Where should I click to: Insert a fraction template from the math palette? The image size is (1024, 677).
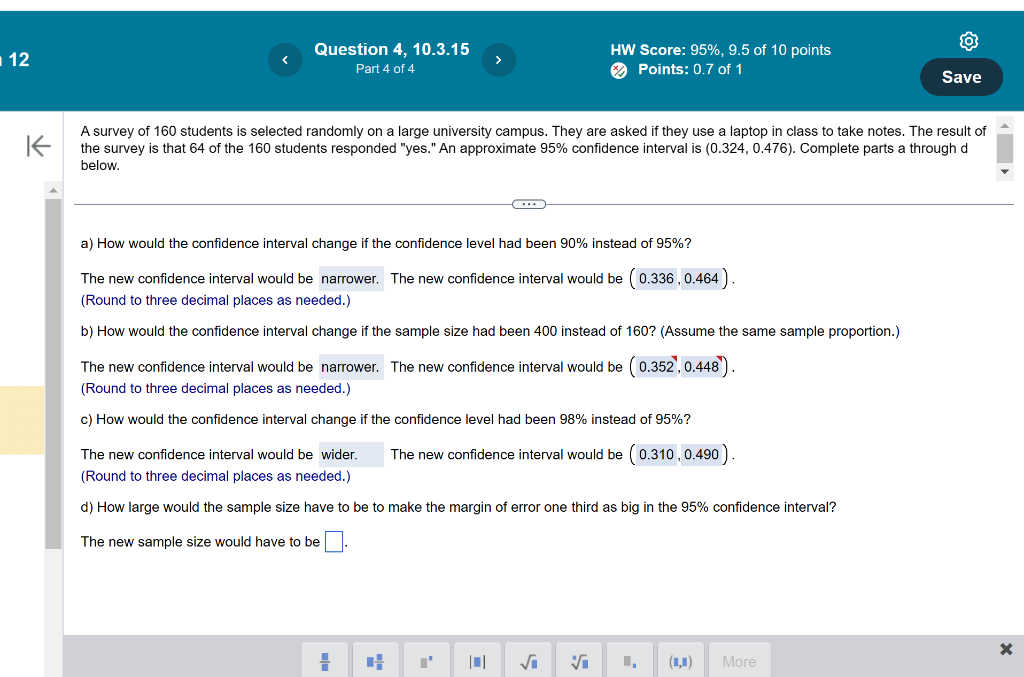pyautogui.click(x=325, y=661)
